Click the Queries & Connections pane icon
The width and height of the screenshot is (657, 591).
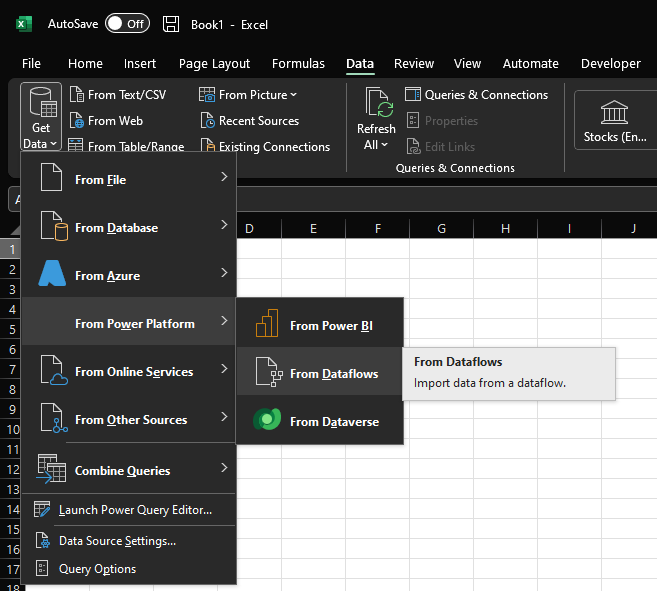[413, 94]
